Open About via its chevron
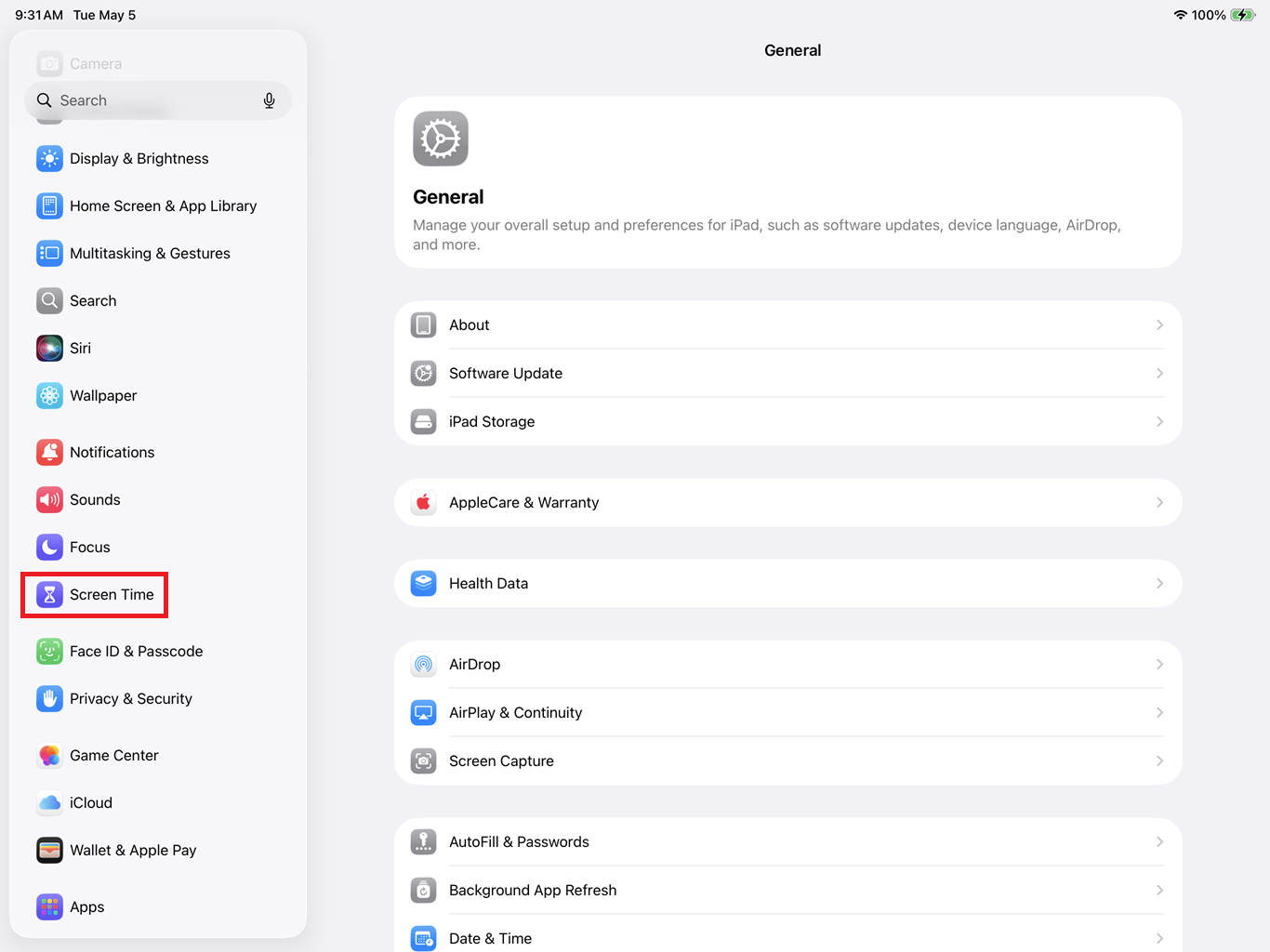The width and height of the screenshot is (1270, 952). [x=1159, y=325]
